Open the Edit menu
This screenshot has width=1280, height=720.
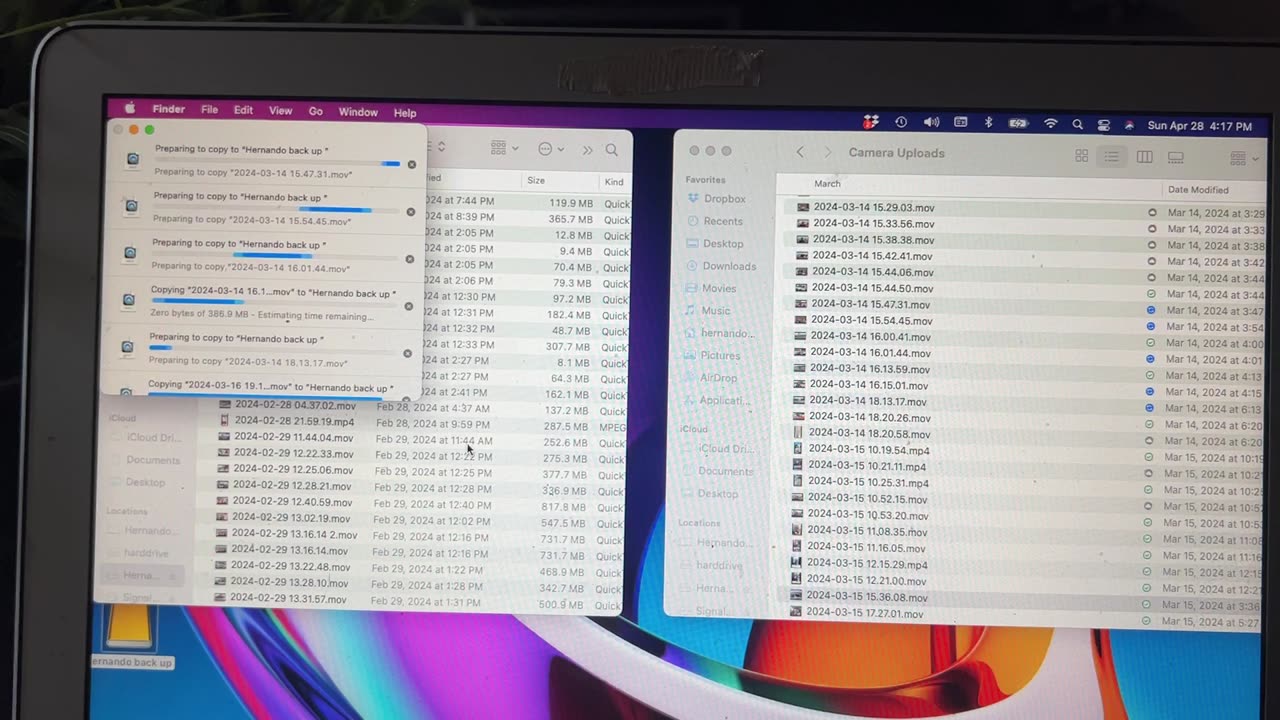[x=243, y=110]
